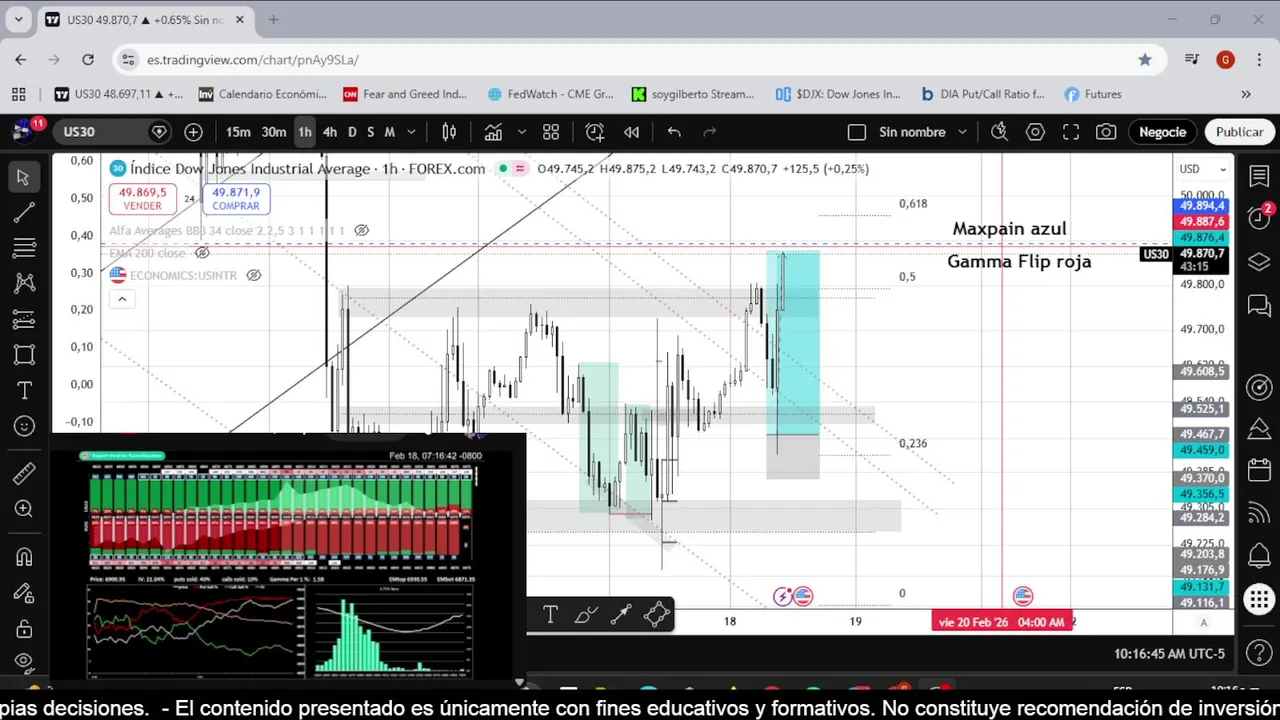Open the economic calendar panel
Viewport: 1280px width, 720px height.
(x=1259, y=470)
